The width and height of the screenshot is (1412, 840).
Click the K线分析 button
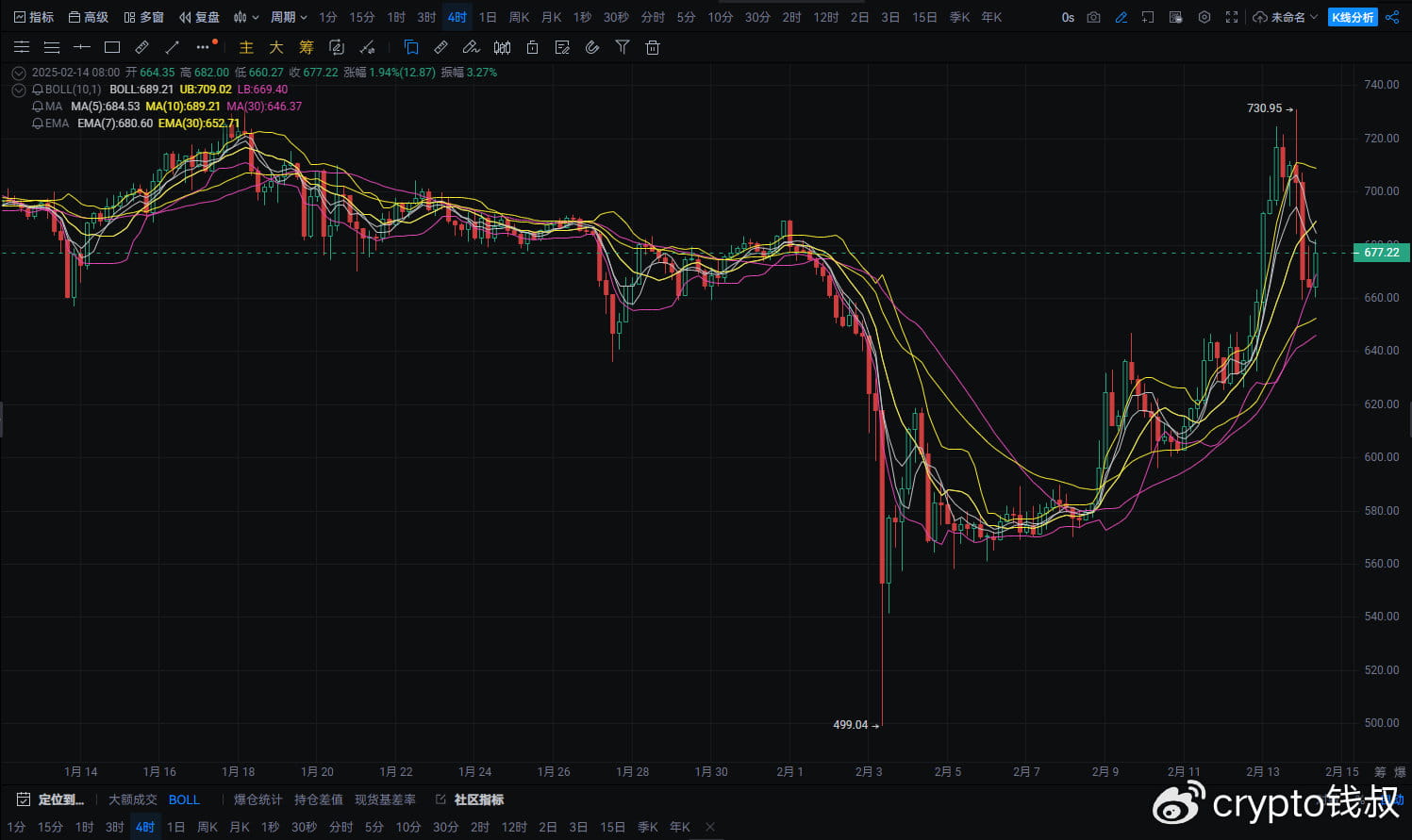[x=1353, y=17]
